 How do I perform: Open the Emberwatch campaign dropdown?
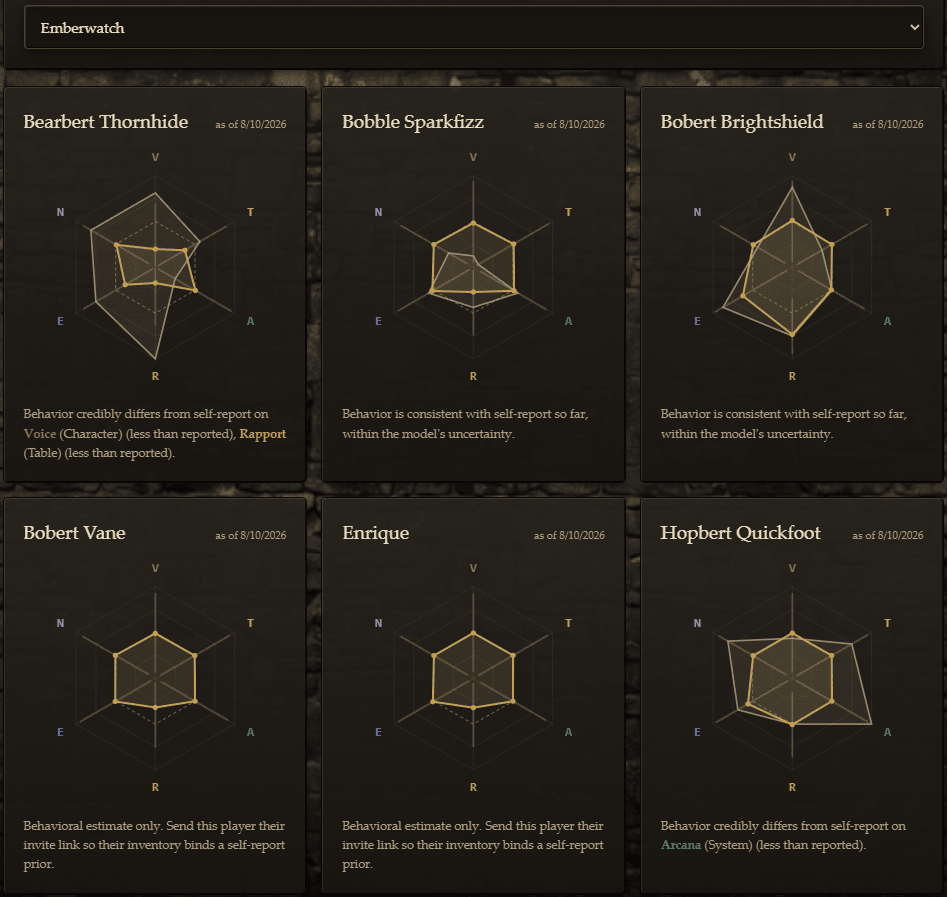pos(473,27)
